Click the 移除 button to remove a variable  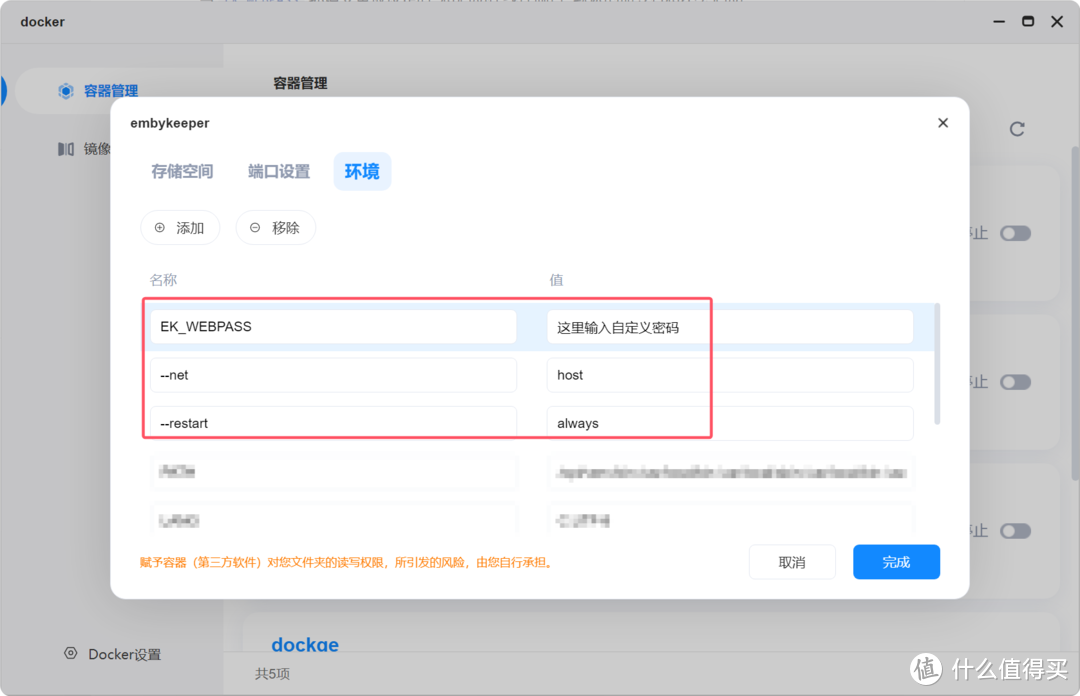tap(275, 227)
